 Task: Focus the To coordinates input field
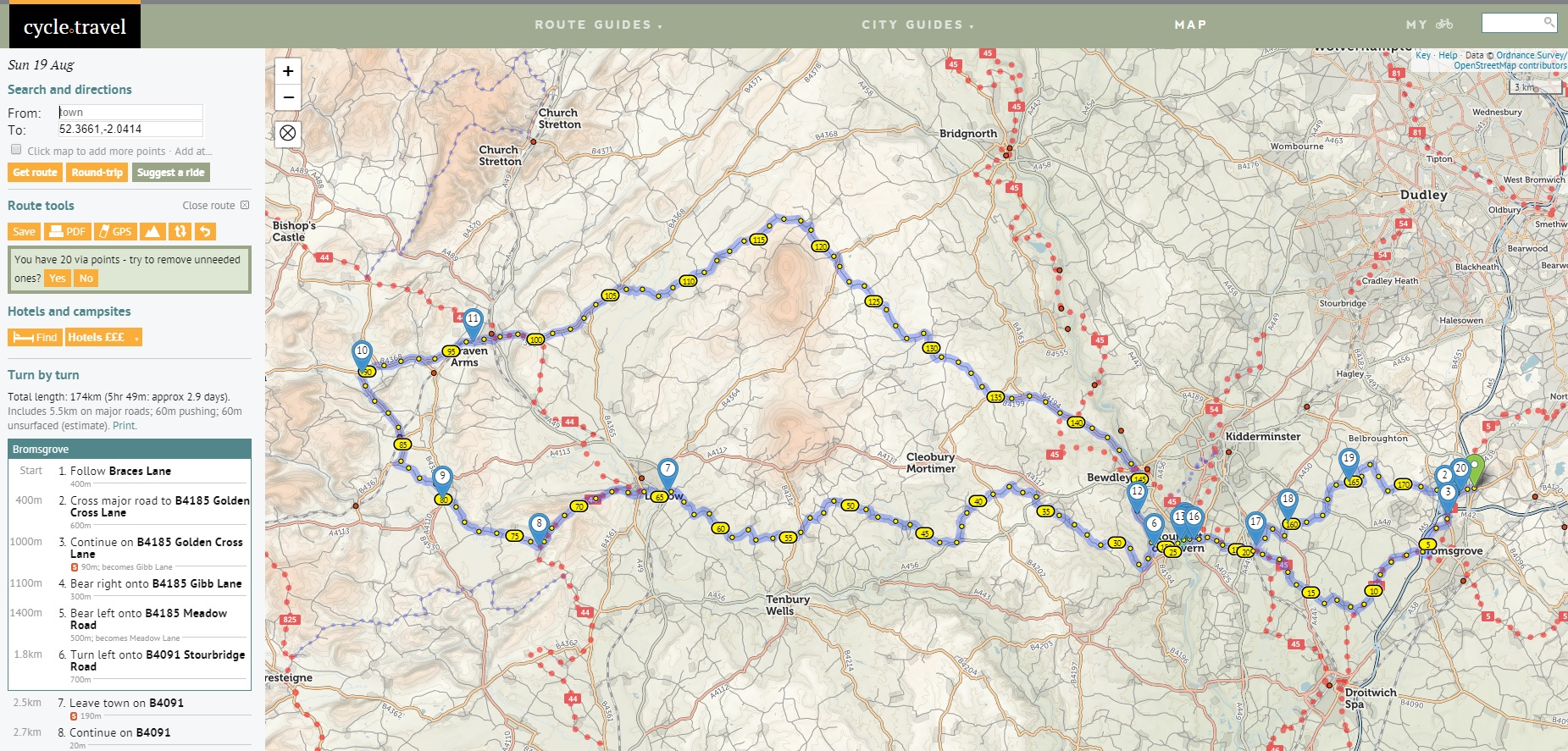pyautogui.click(x=130, y=129)
